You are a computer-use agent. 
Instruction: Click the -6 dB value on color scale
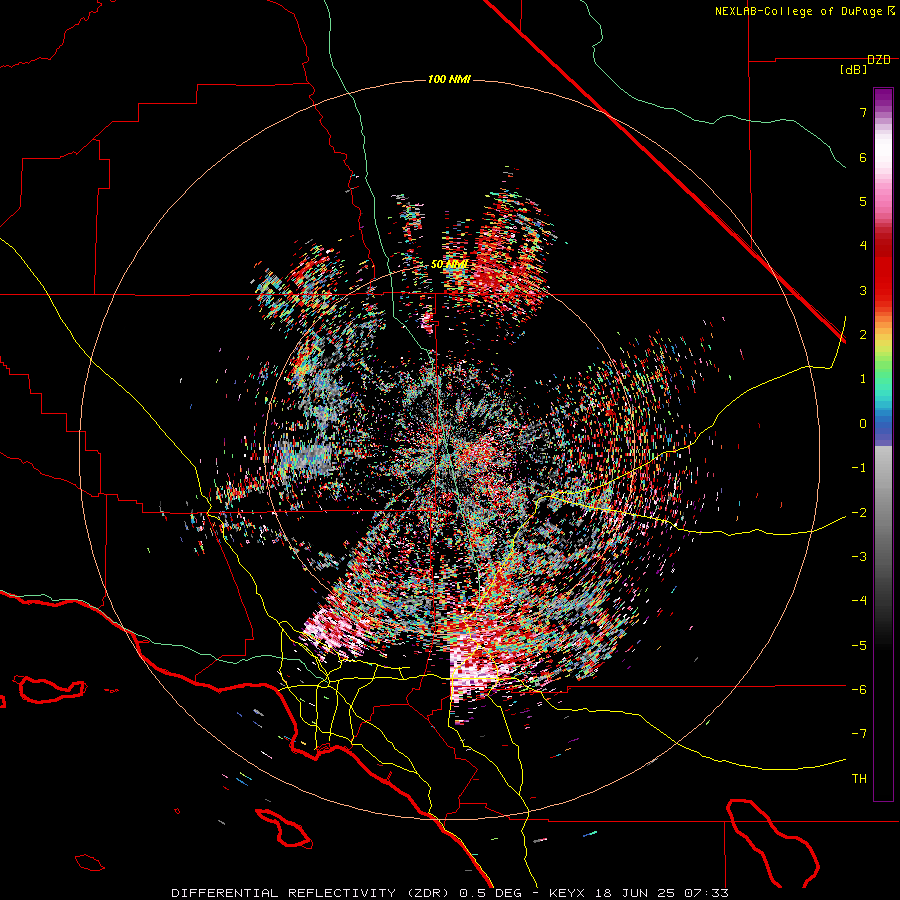point(859,690)
